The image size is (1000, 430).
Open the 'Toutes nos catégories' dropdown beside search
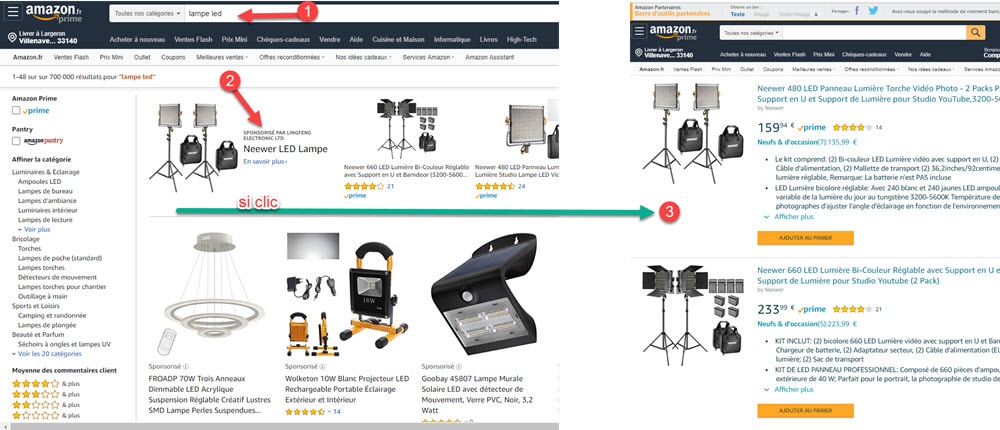click(x=147, y=13)
